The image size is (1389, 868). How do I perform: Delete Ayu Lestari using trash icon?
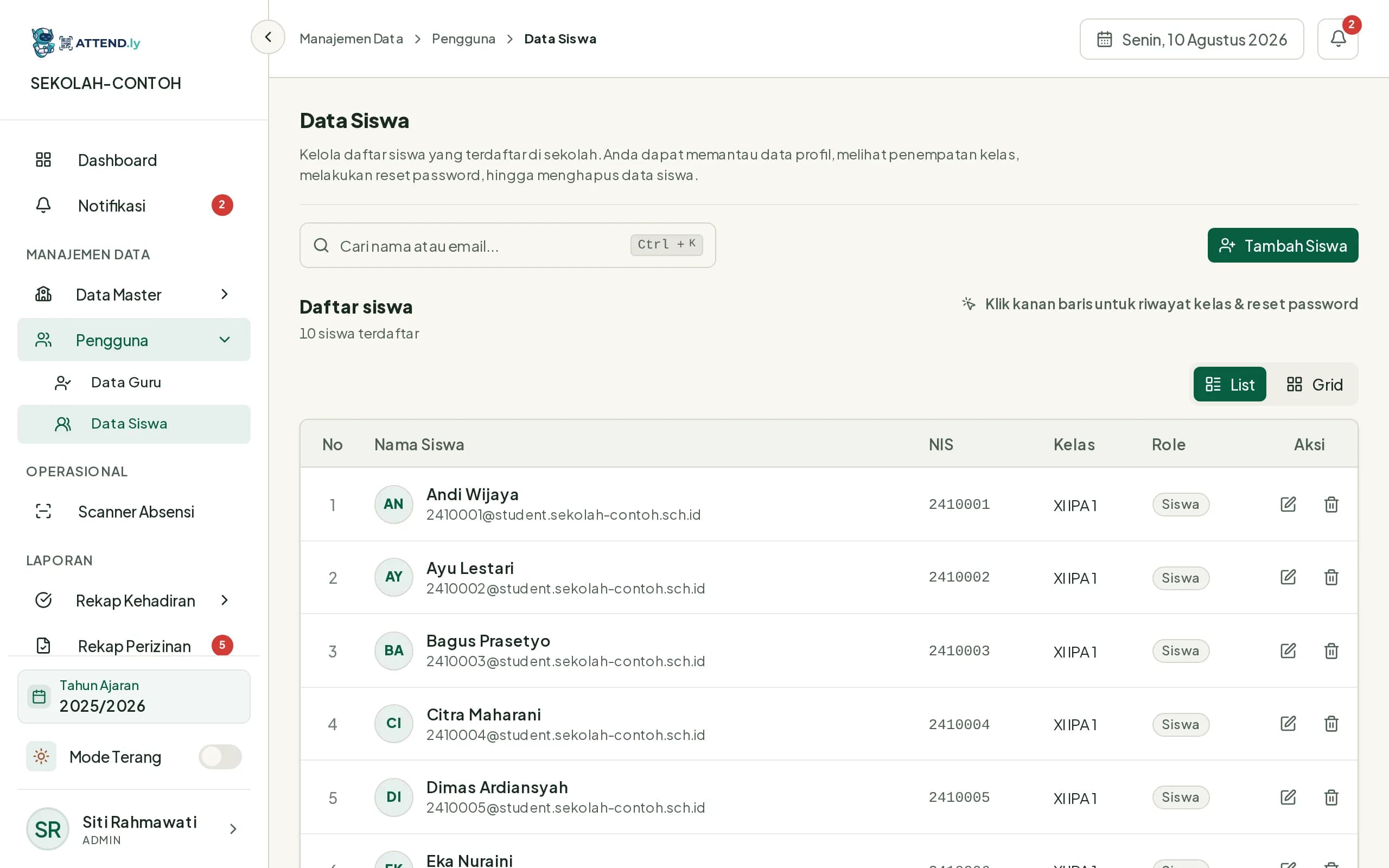click(1331, 577)
